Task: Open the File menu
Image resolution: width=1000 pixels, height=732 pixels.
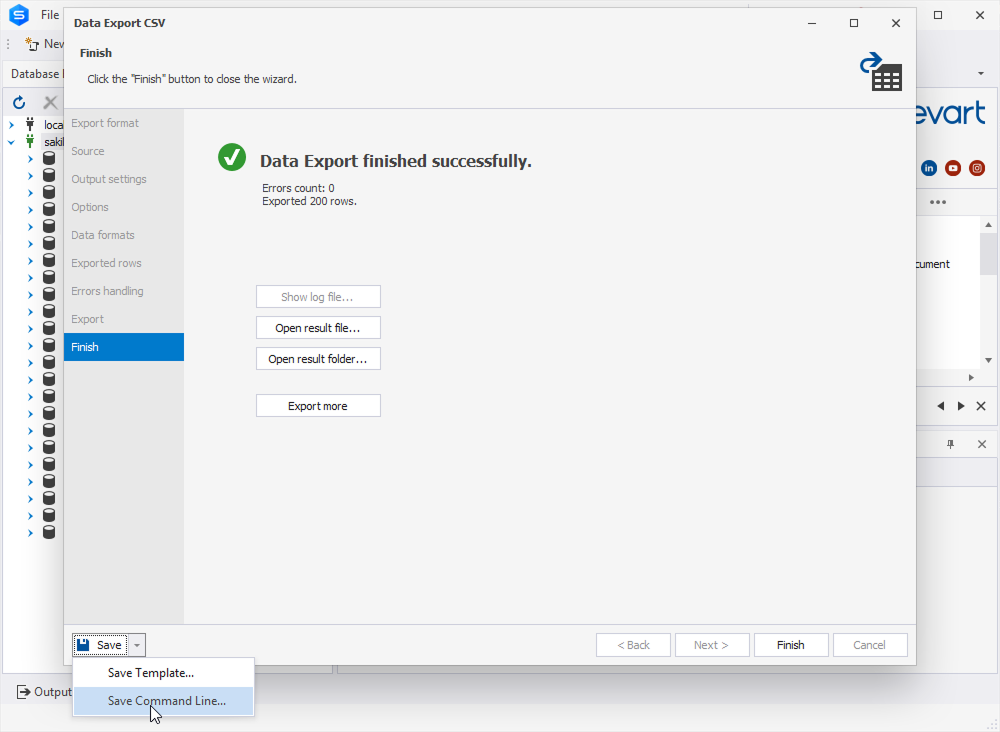Action: (x=50, y=15)
